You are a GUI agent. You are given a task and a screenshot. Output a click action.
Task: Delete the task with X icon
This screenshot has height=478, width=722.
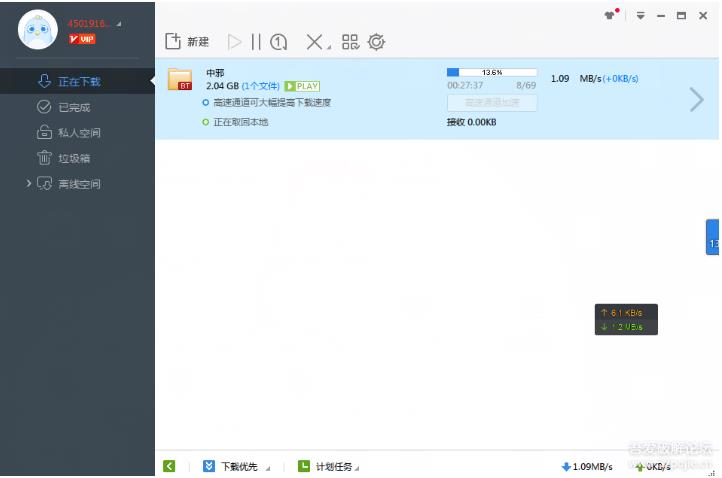314,42
